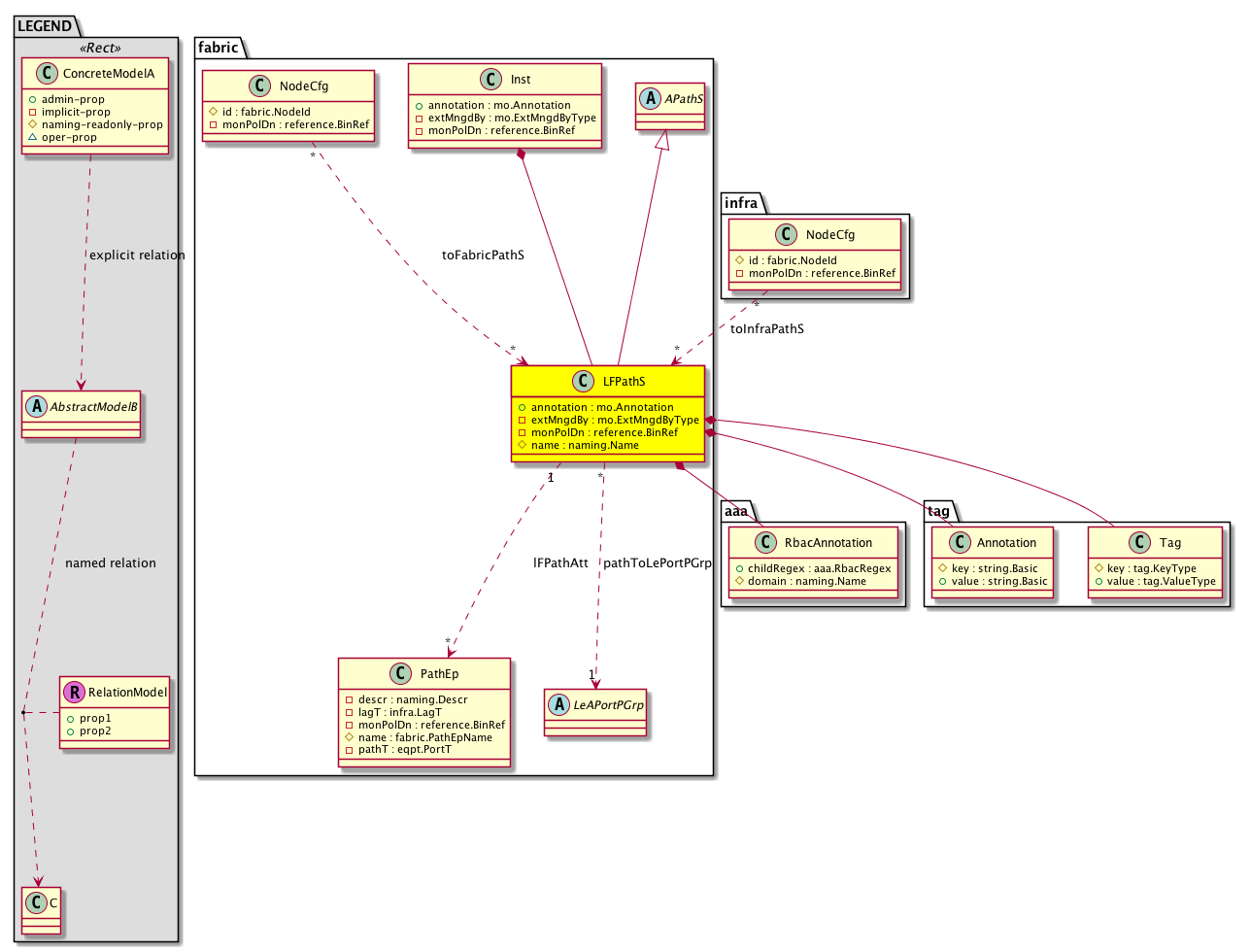Click the infra package tab label
The width and height of the screenshot is (1250, 952).
[741, 203]
